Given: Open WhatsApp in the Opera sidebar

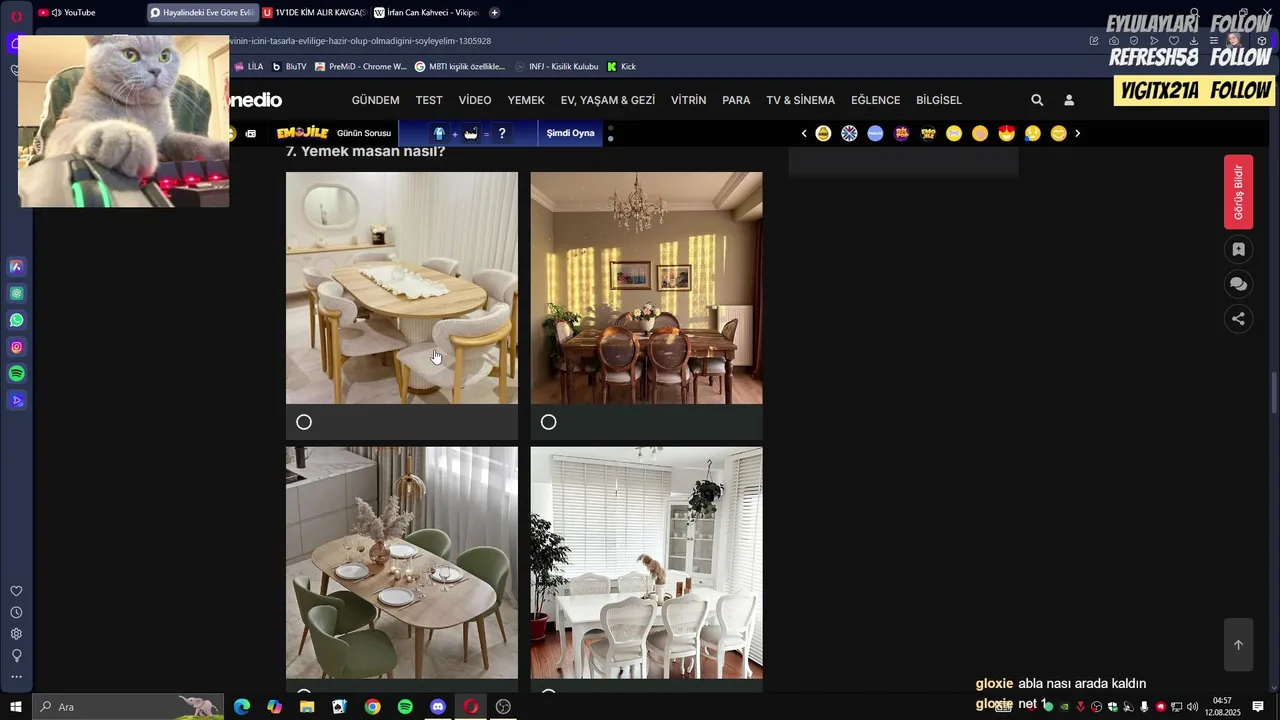Looking at the screenshot, I should (x=16, y=320).
